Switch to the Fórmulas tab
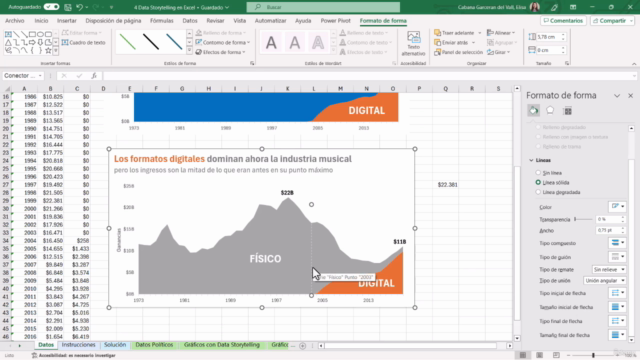 pos(161,20)
